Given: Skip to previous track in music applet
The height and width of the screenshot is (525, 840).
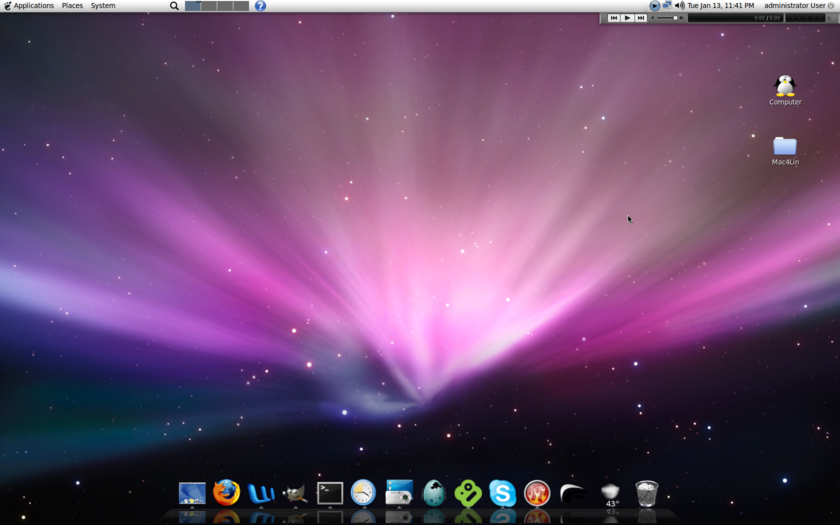Looking at the screenshot, I should [x=614, y=18].
